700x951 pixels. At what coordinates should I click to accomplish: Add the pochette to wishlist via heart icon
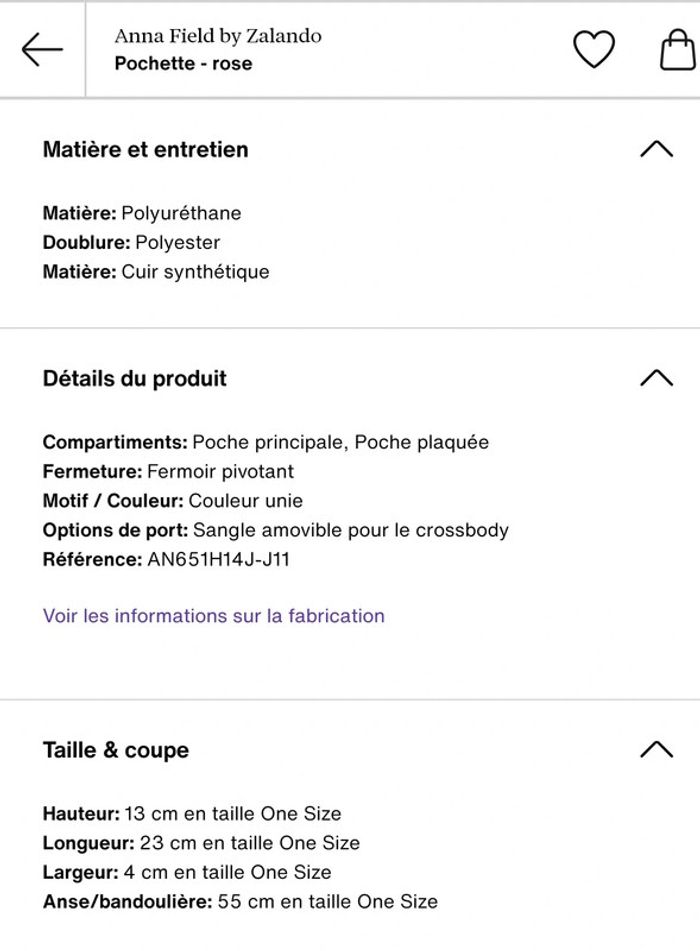click(593, 49)
